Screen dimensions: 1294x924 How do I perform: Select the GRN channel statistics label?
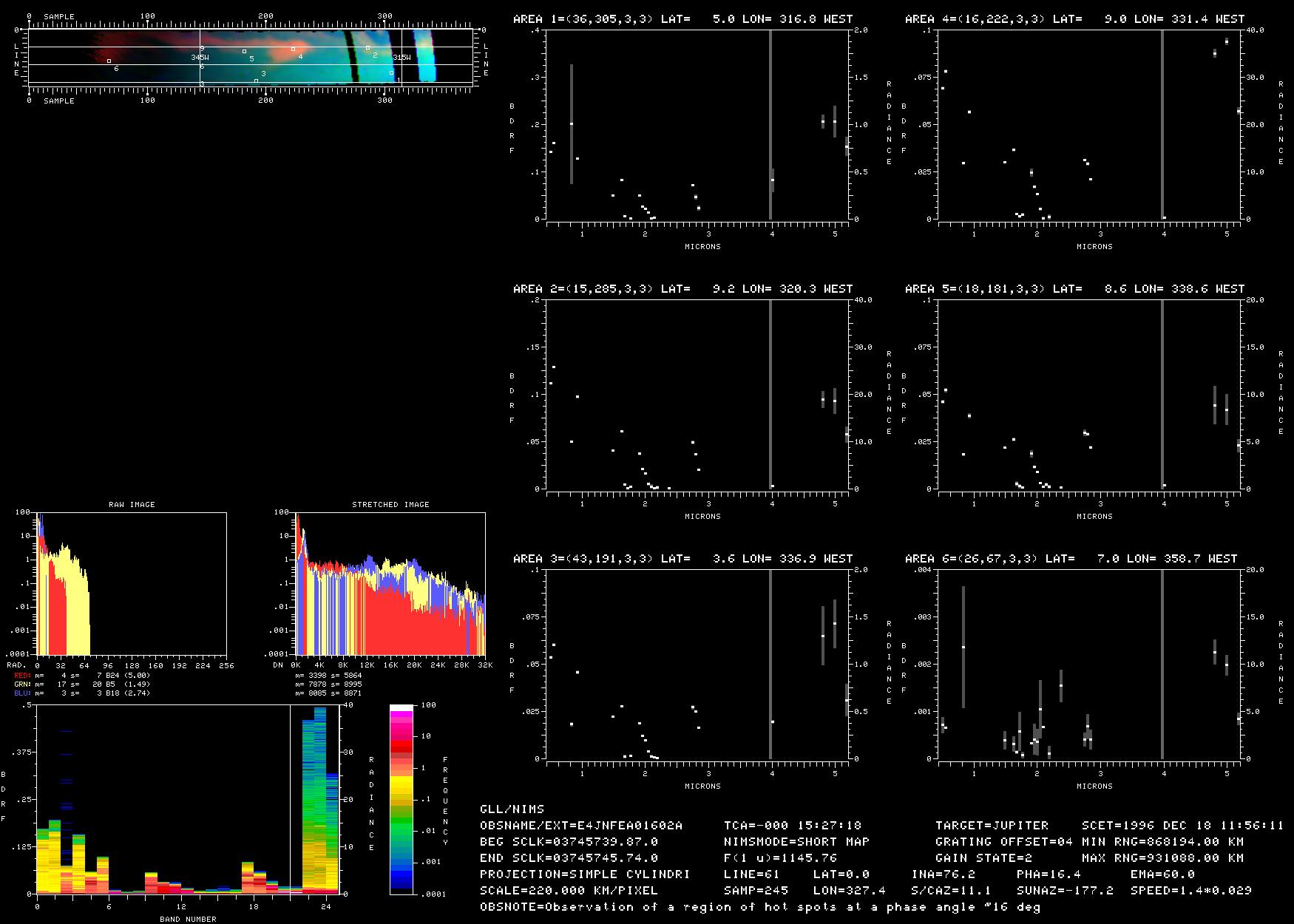point(22,684)
